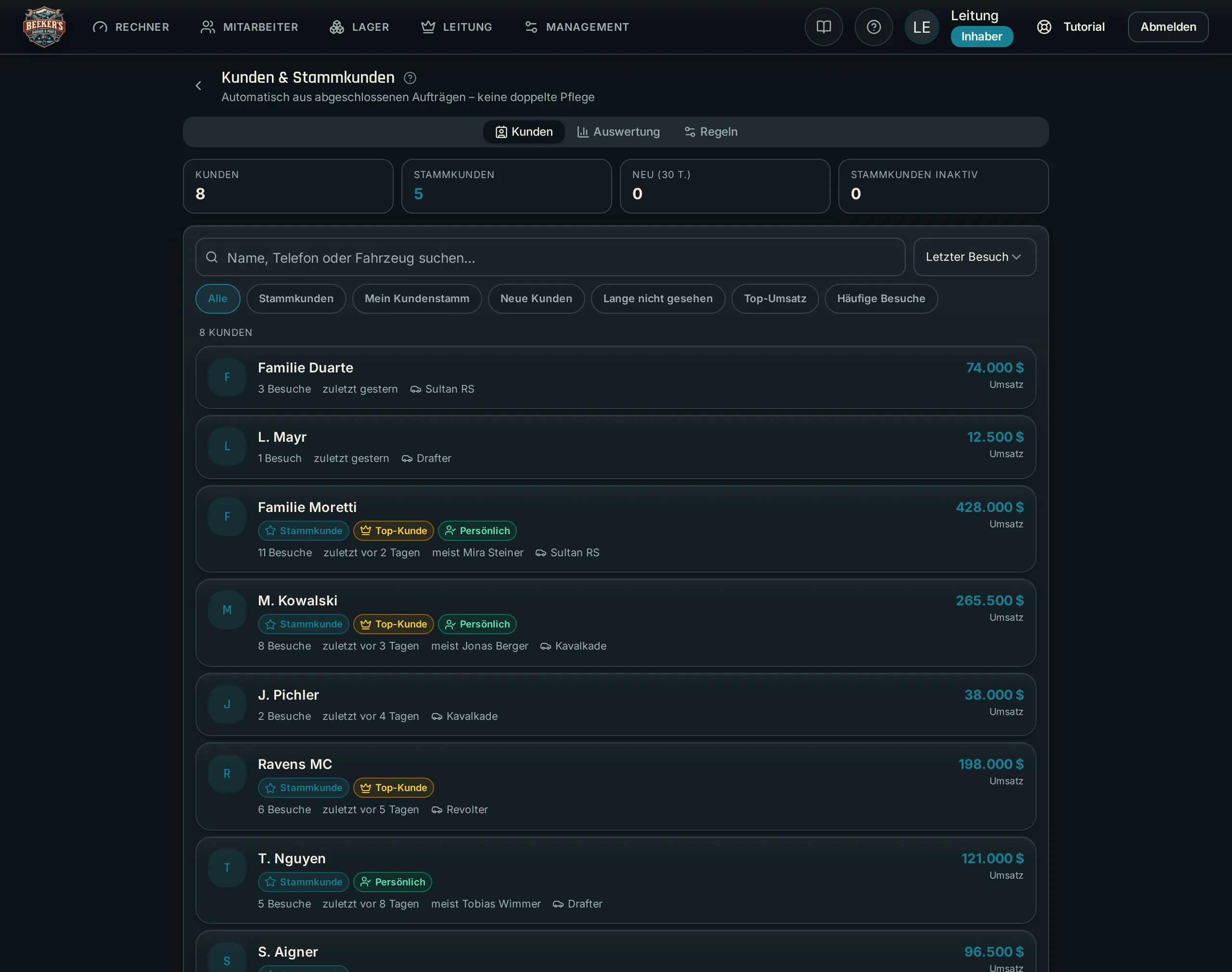
Task: Click the search magnifier icon
Action: [x=212, y=257]
